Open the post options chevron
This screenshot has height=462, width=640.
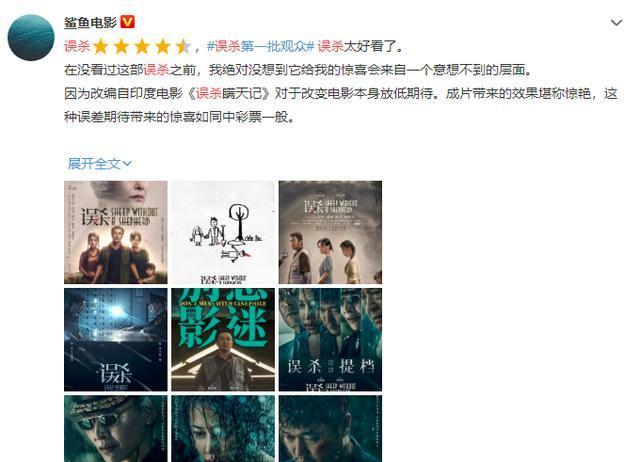[x=616, y=22]
